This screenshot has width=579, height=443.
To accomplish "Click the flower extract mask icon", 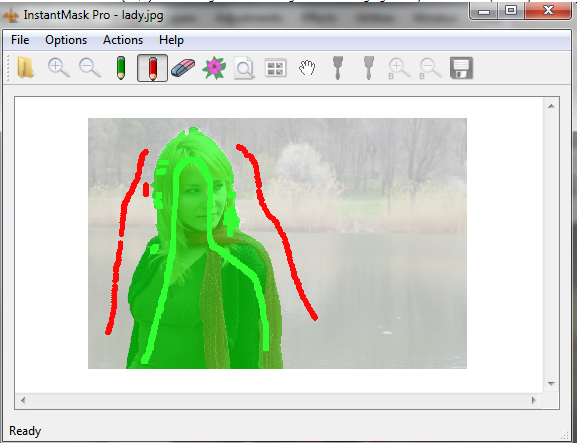I will pos(214,68).
